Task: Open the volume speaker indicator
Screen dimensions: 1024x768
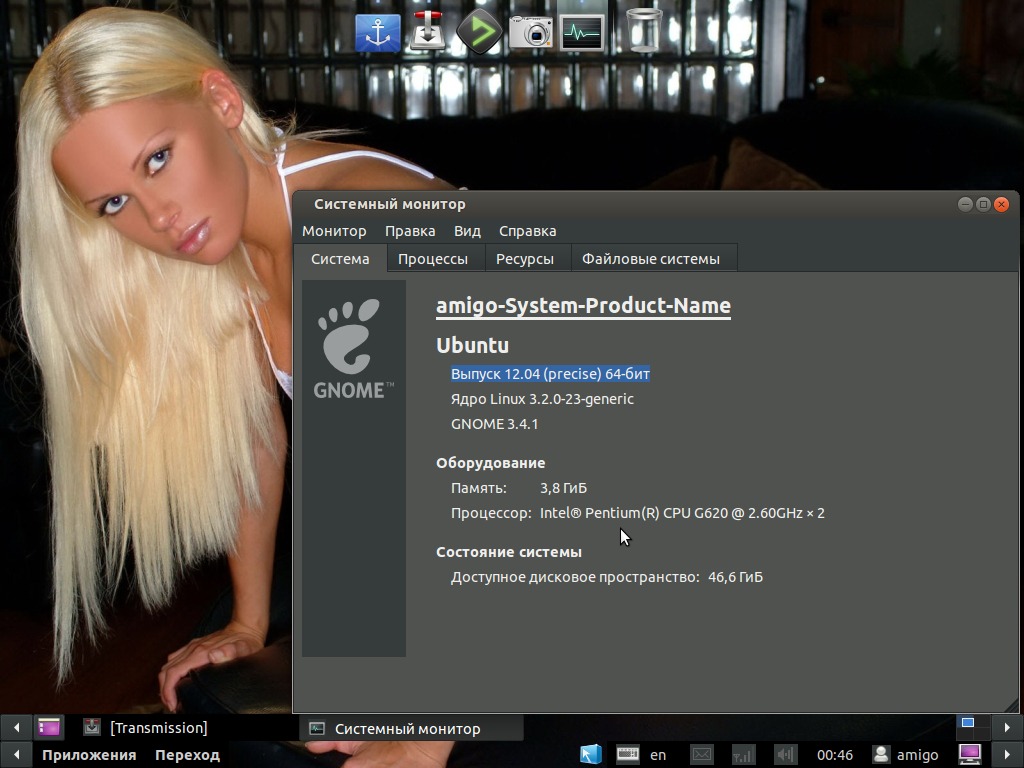Action: coord(785,755)
